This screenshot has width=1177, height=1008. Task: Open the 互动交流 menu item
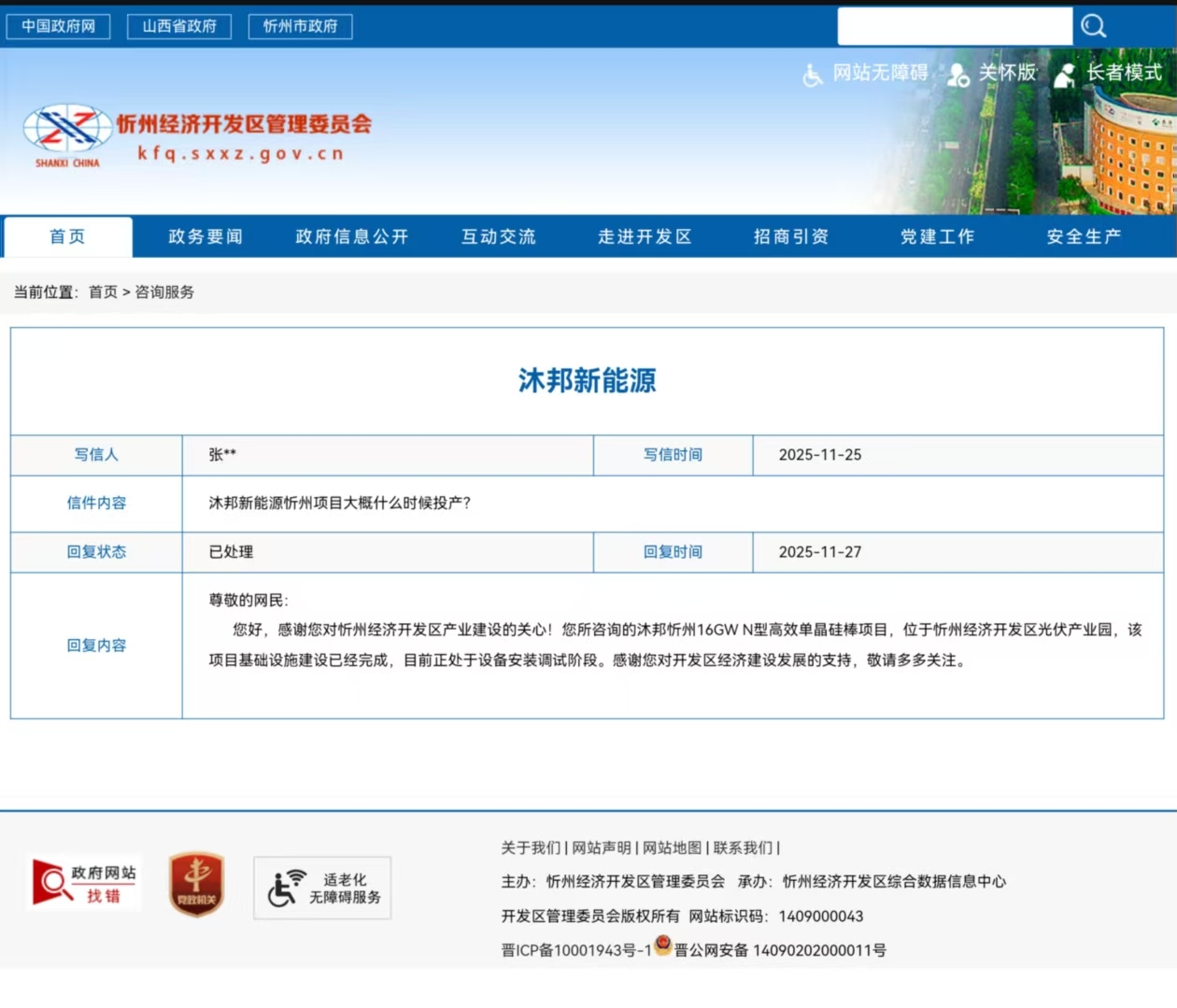499,236
